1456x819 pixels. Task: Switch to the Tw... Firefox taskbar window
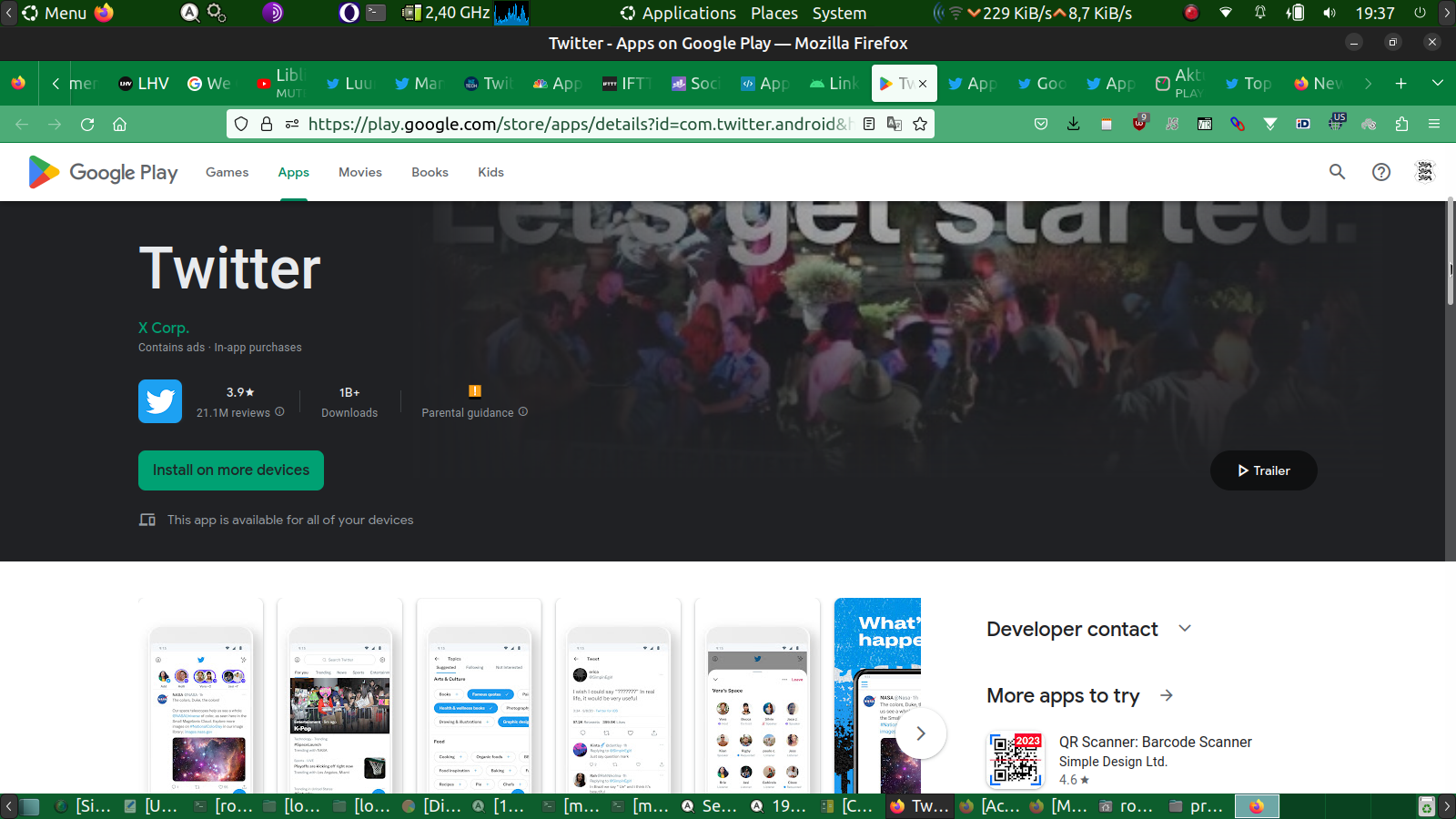920,806
